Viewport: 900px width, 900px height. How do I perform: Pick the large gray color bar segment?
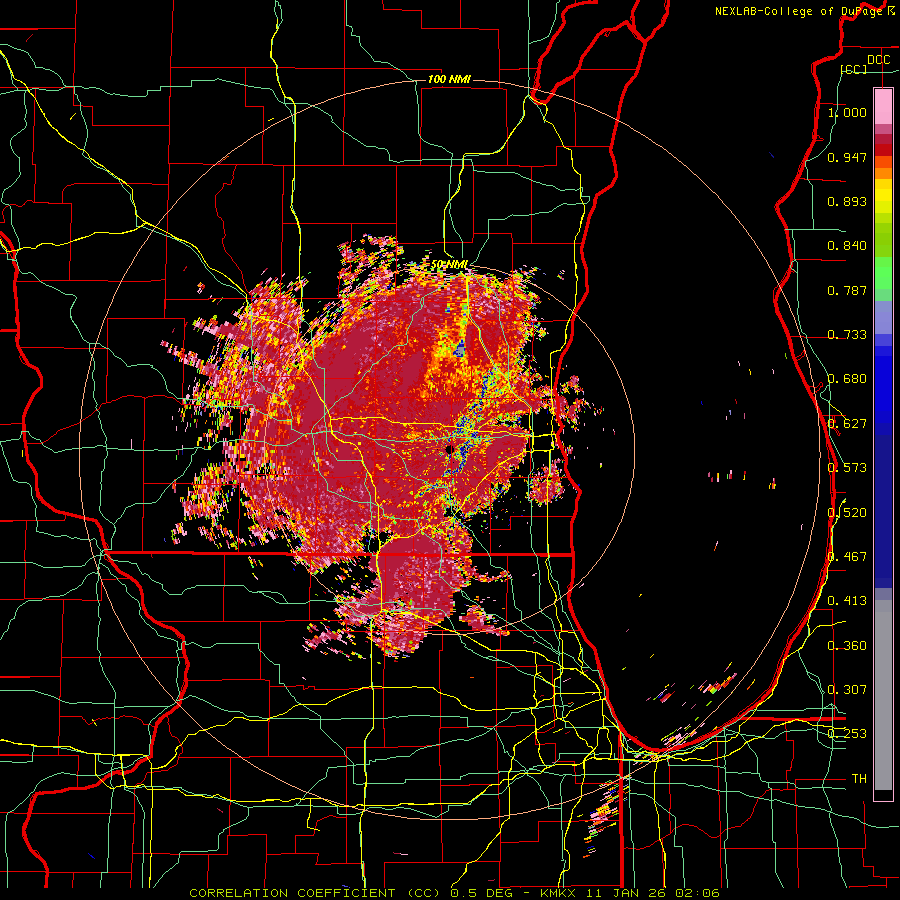883,695
